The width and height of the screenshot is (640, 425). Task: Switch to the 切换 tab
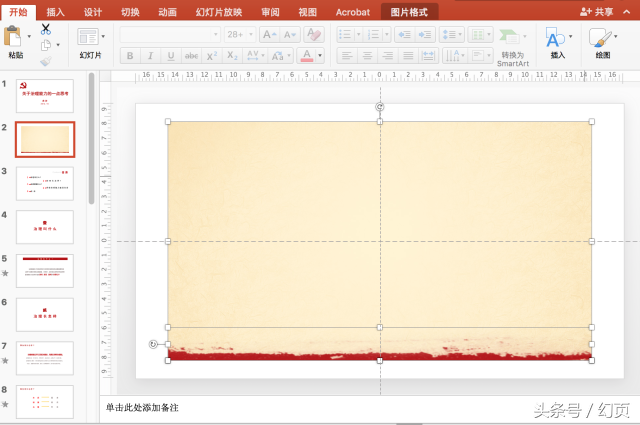pos(131,12)
